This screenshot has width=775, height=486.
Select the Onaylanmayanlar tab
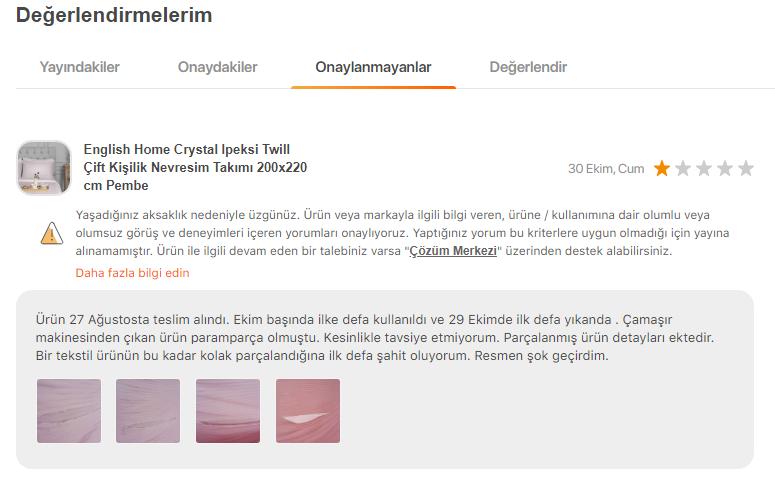pos(373,67)
